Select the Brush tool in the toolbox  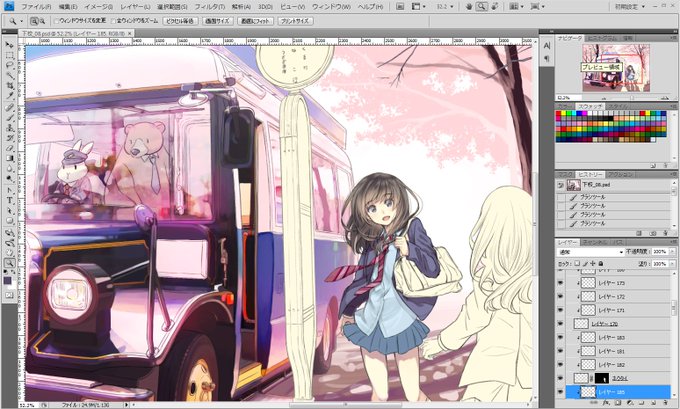pyautogui.click(x=10, y=118)
